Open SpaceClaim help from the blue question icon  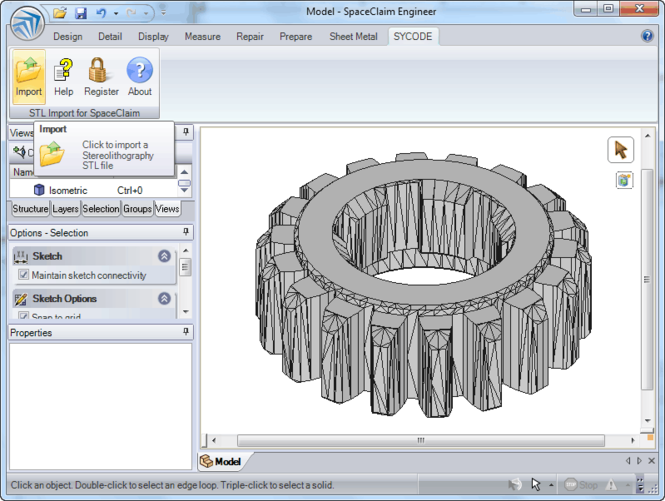(x=647, y=36)
